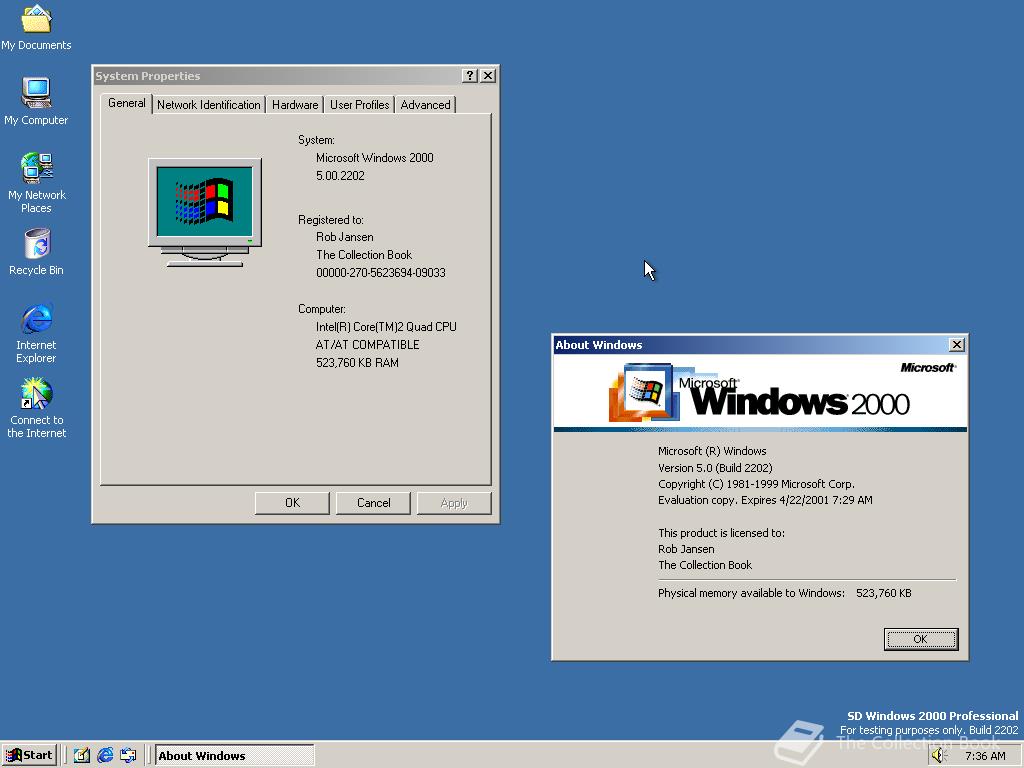Screen dimensions: 1024x768
Task: Open the My Documents desktop icon
Action: tap(36, 27)
